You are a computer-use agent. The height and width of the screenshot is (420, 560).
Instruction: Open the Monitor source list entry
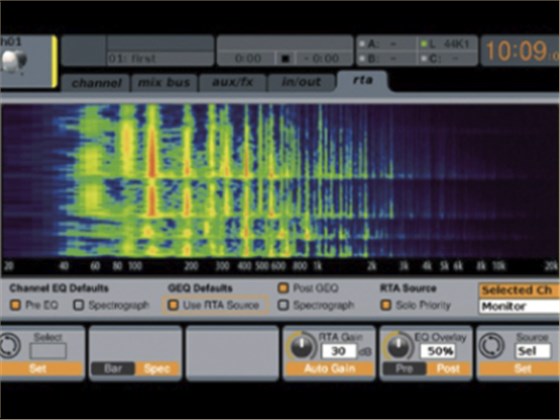click(519, 306)
